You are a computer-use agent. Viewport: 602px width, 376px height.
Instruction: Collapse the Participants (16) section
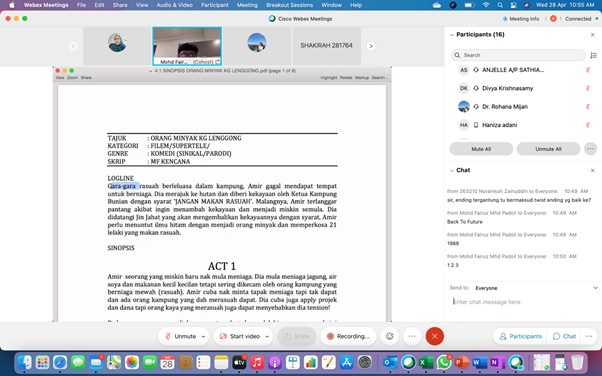[452, 35]
